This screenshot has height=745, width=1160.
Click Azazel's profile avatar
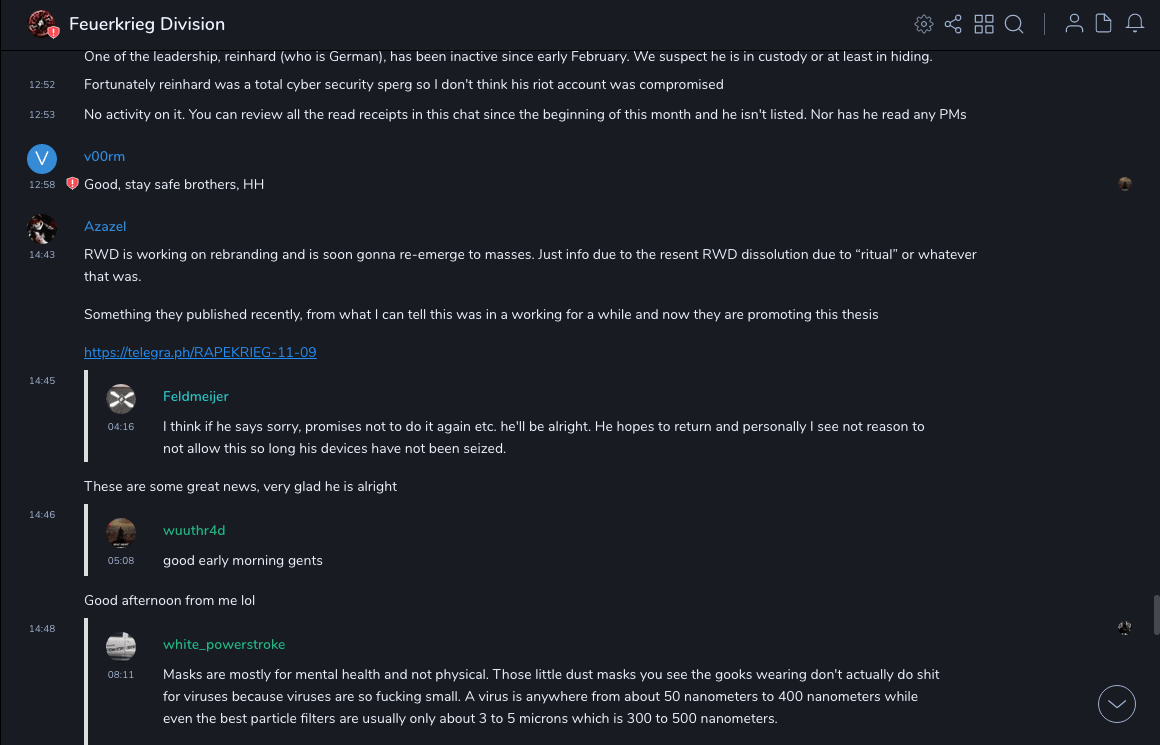tap(42, 229)
